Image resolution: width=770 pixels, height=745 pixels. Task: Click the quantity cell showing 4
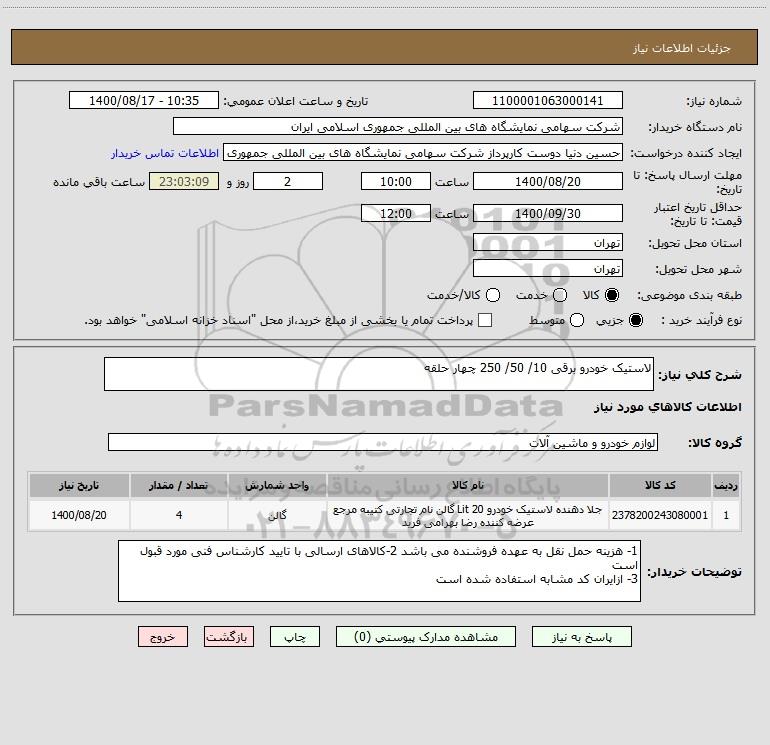pos(179,515)
